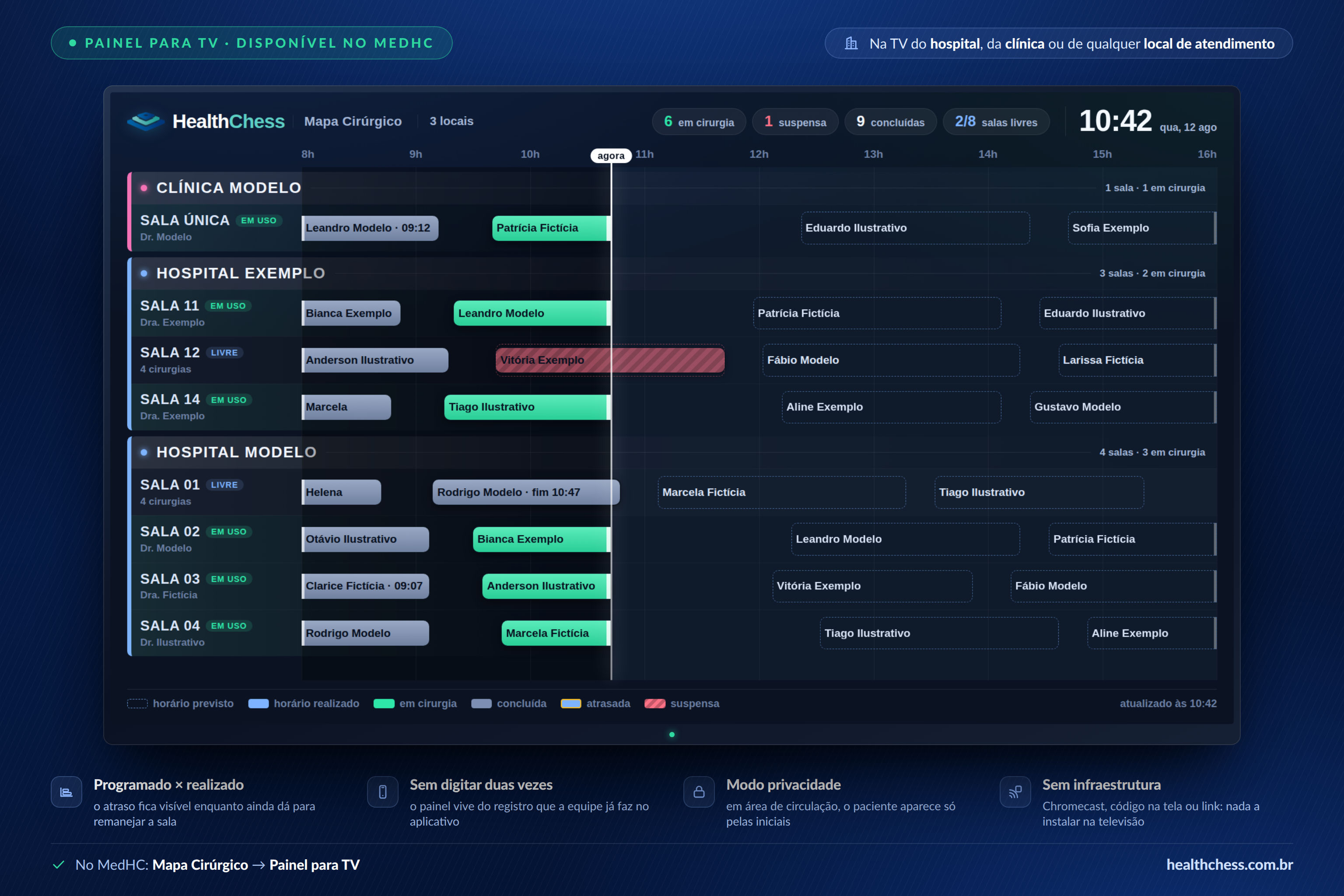Click the atualizado às 10:42 status text

1168,703
